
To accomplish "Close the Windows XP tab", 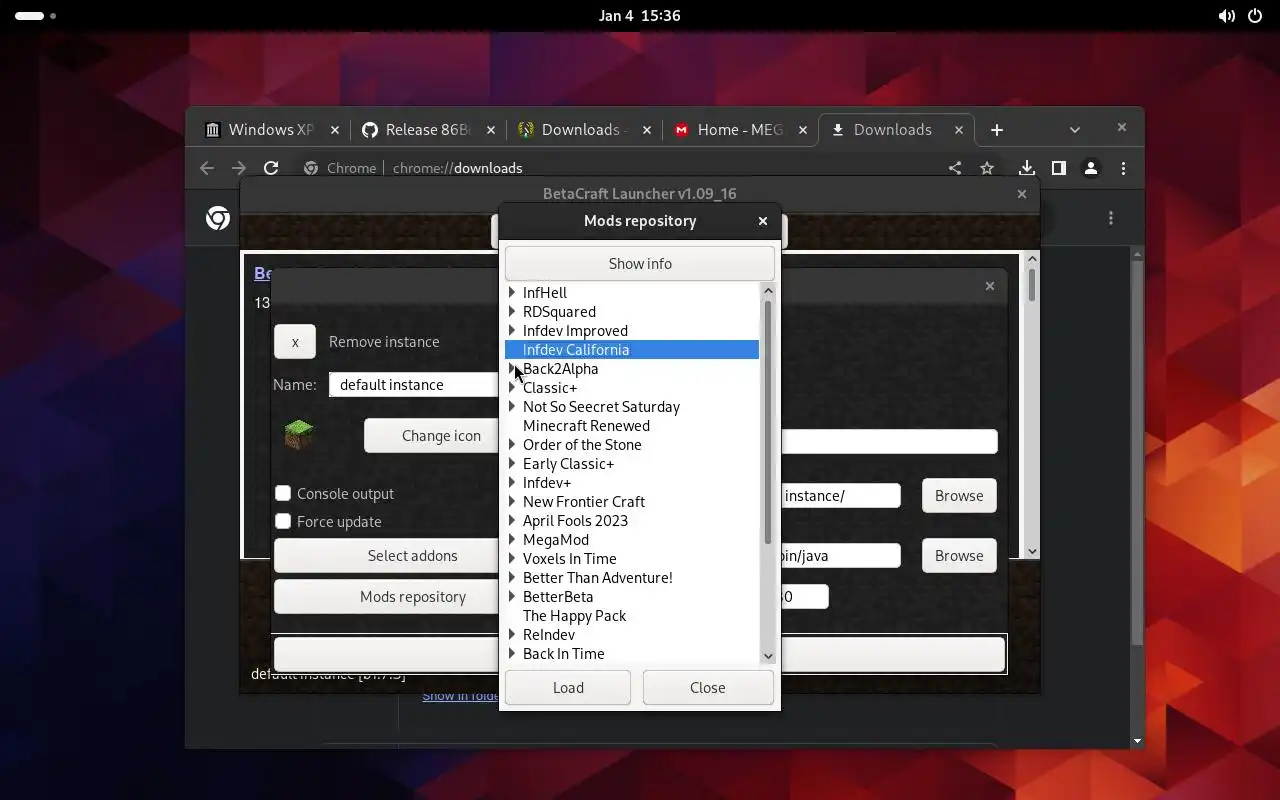I will click(335, 130).
